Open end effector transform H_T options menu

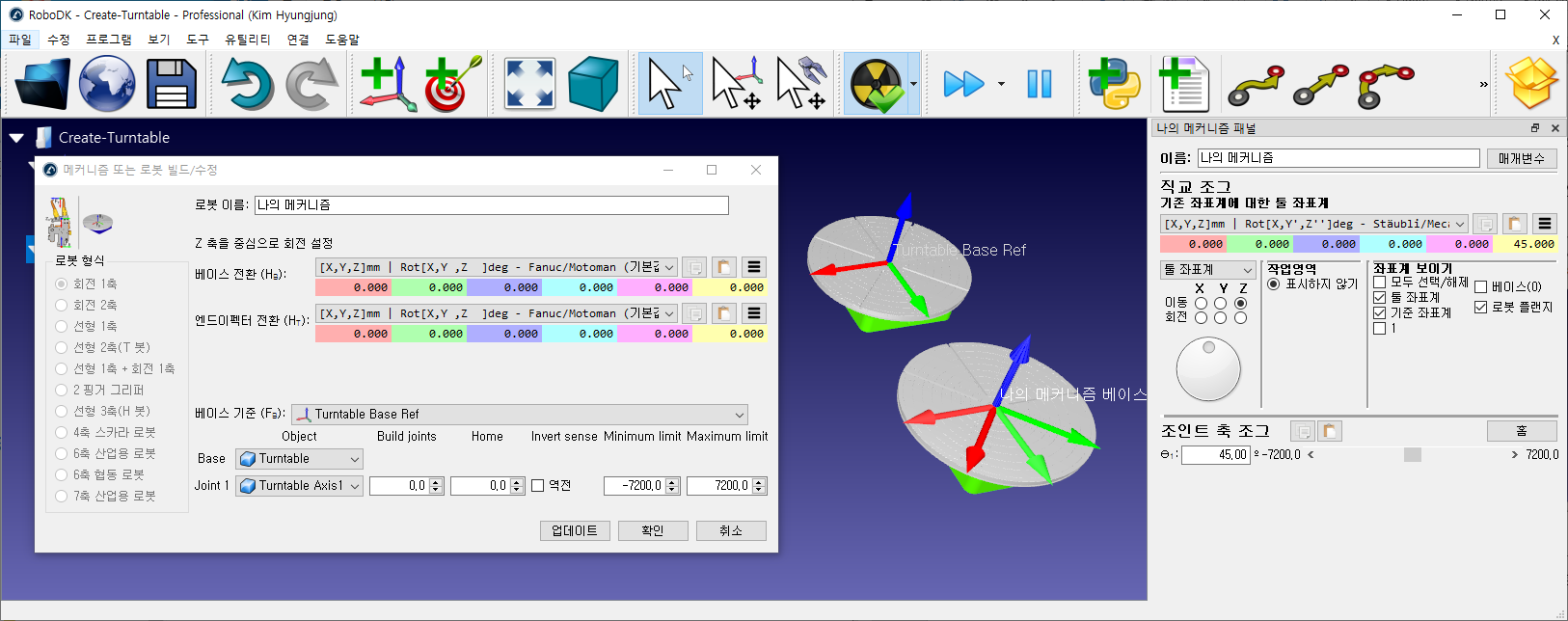(754, 313)
